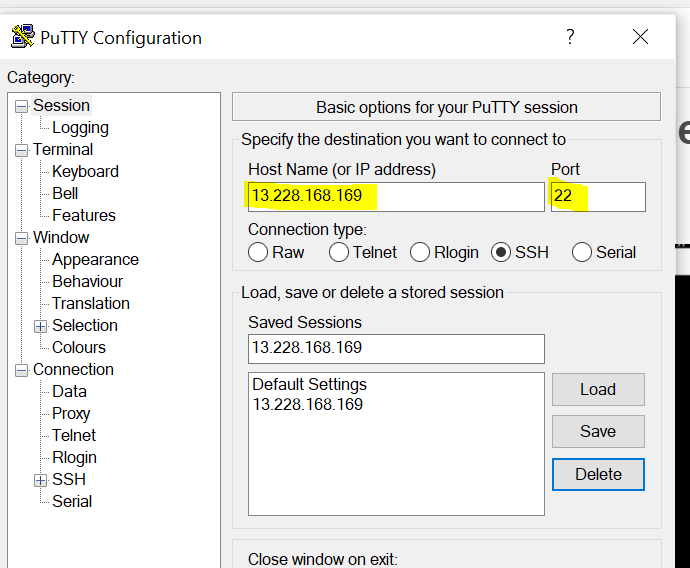Open the Translation settings category
Screen dimensions: 690x568
point(91,304)
